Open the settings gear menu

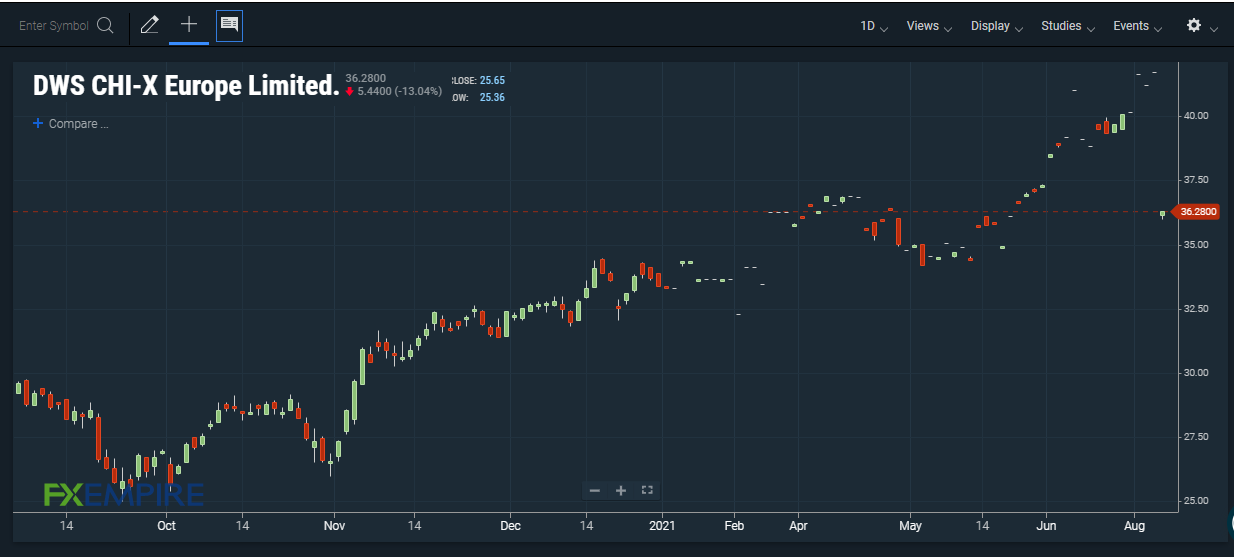click(1194, 25)
